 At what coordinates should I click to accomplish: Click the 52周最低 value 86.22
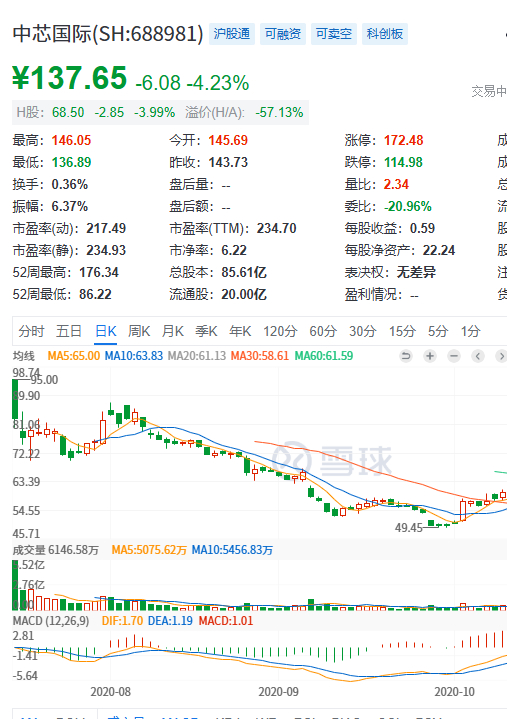point(95,294)
